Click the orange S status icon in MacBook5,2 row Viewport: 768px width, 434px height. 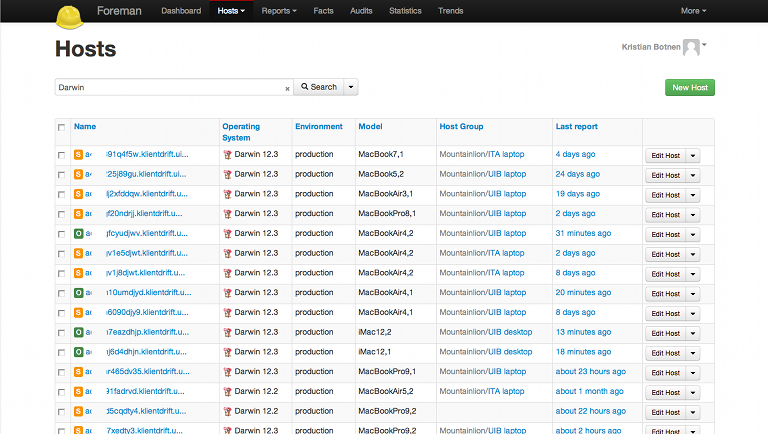click(x=78, y=174)
